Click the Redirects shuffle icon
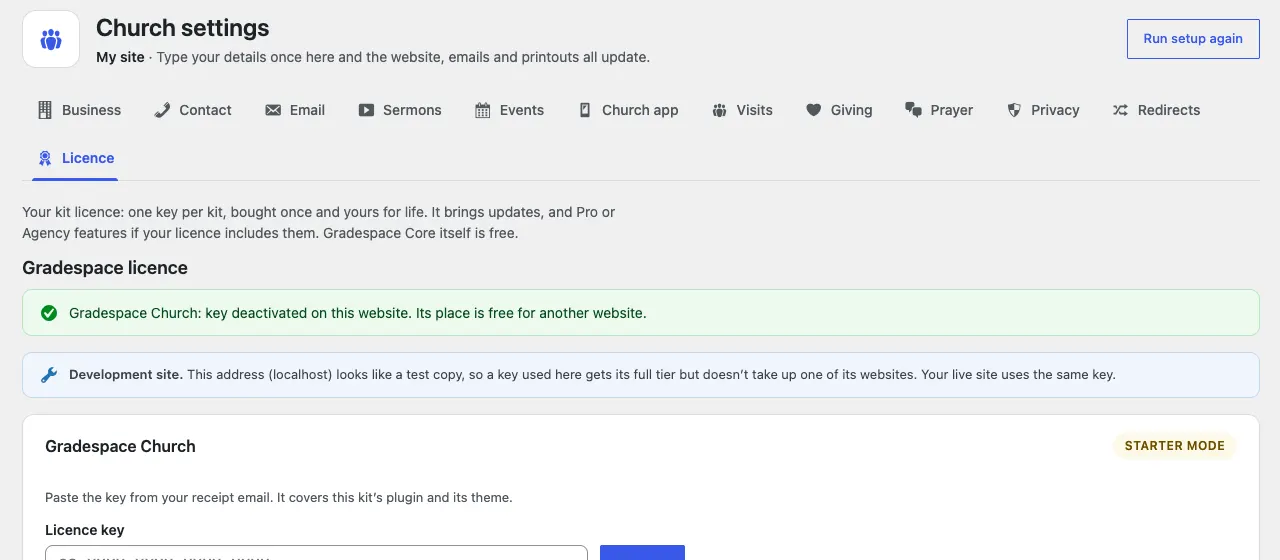1280x560 pixels. tap(1120, 110)
